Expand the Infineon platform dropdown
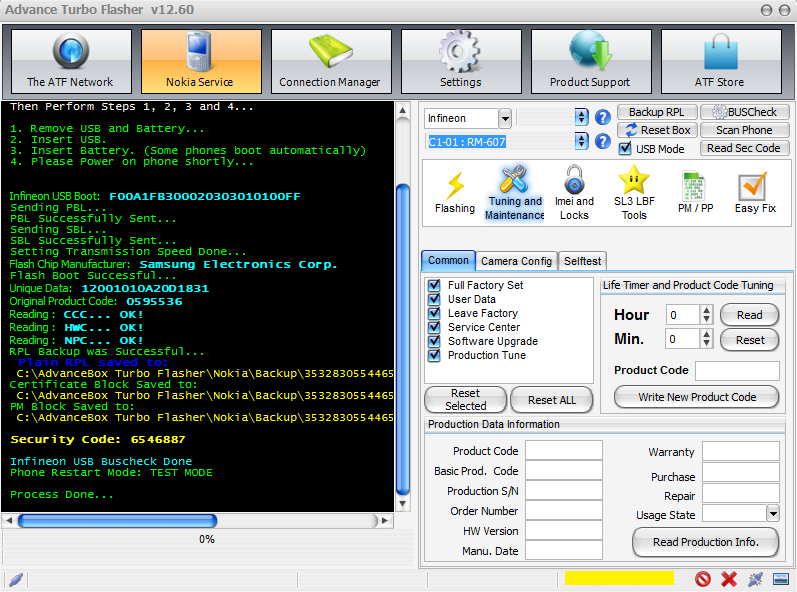This screenshot has width=797, height=592. tap(505, 119)
